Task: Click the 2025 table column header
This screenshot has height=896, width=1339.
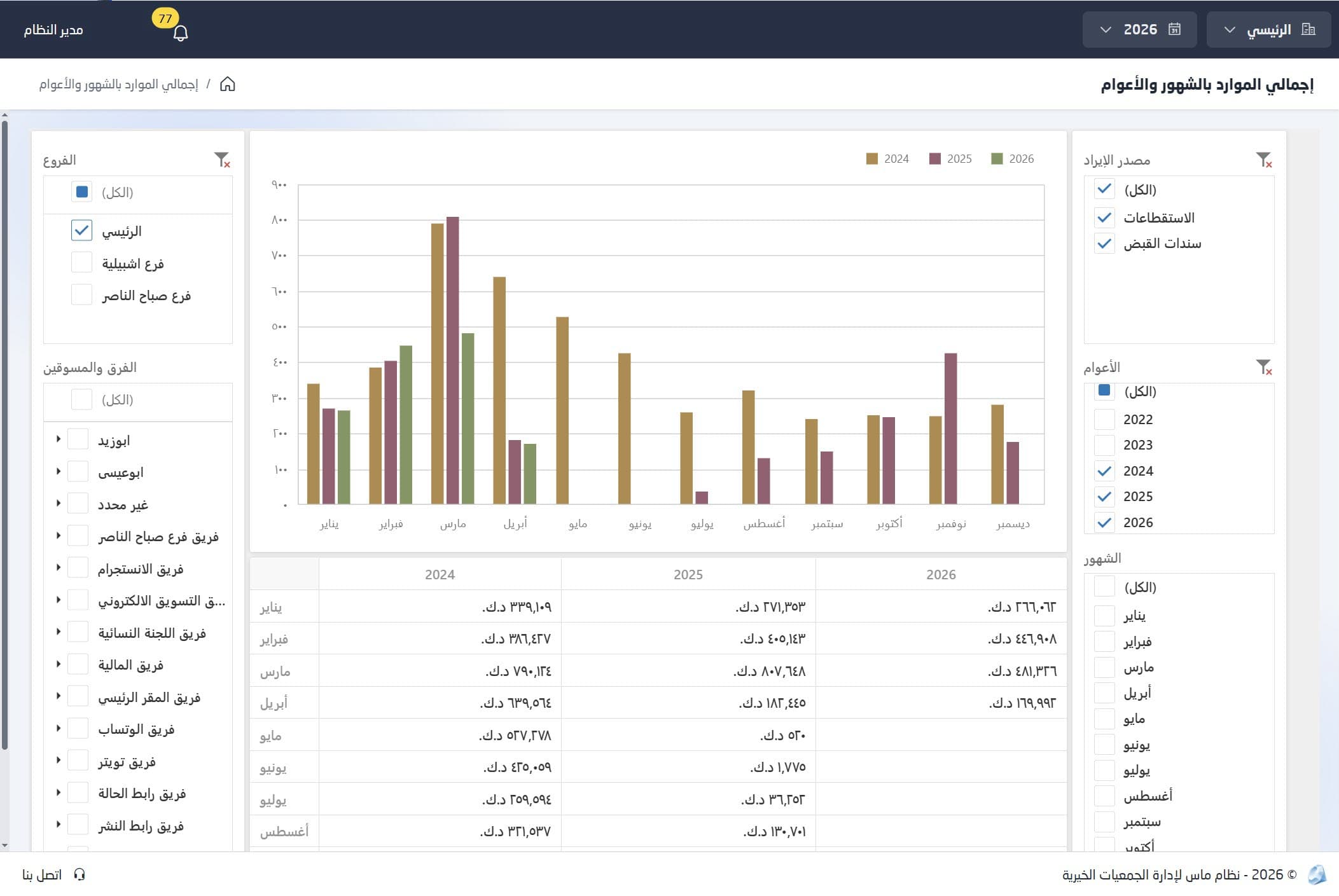Action: pyautogui.click(x=688, y=574)
